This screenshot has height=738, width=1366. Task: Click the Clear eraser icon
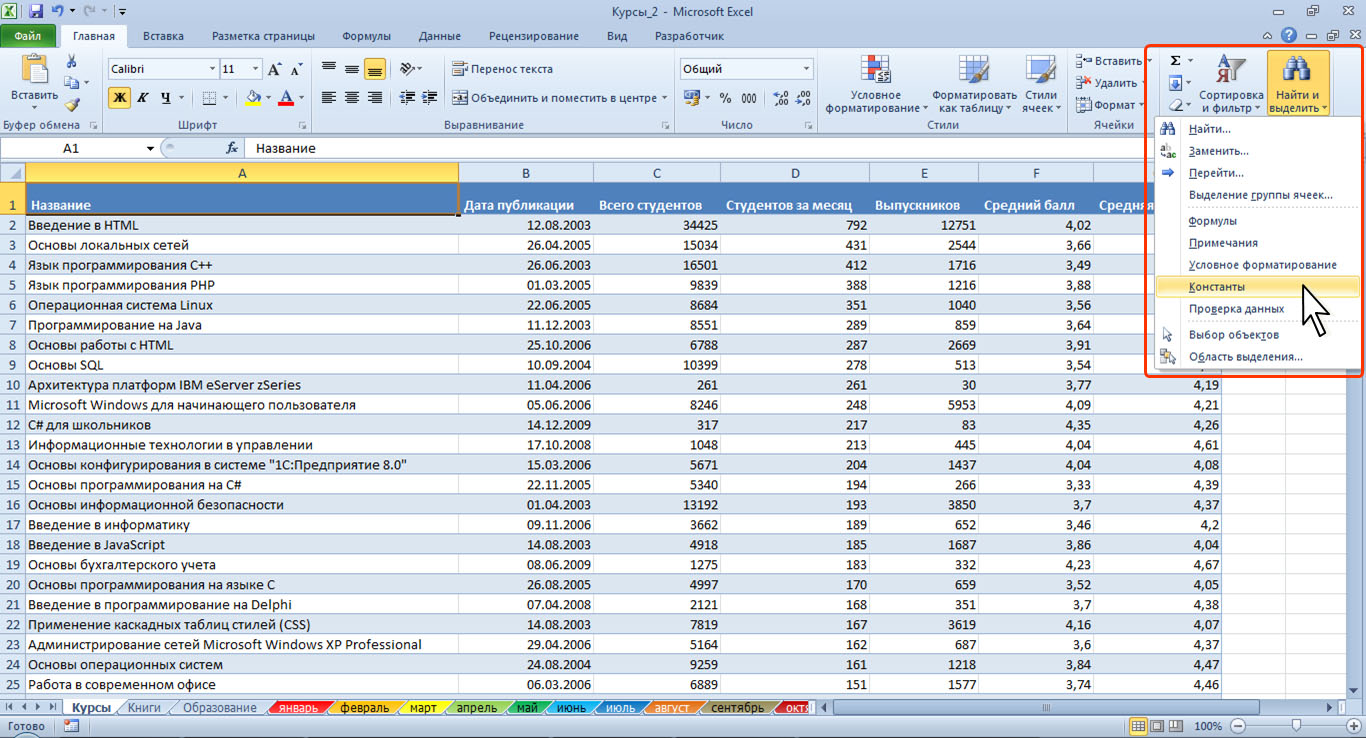tap(1176, 105)
